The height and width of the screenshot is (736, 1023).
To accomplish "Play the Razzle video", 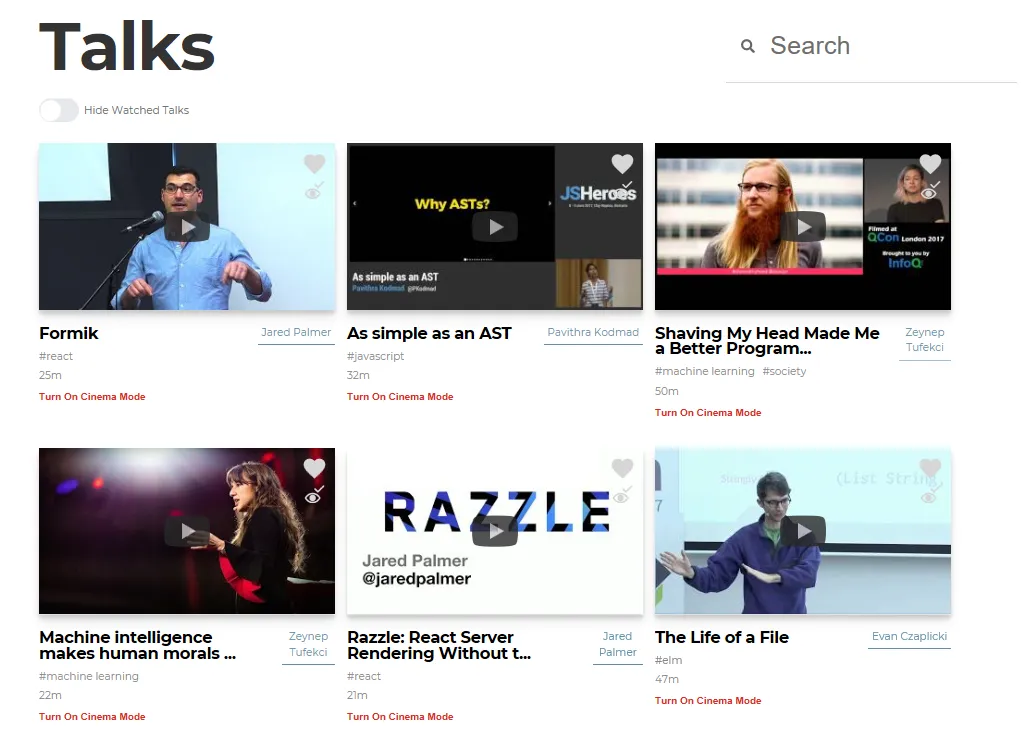I will [495, 531].
